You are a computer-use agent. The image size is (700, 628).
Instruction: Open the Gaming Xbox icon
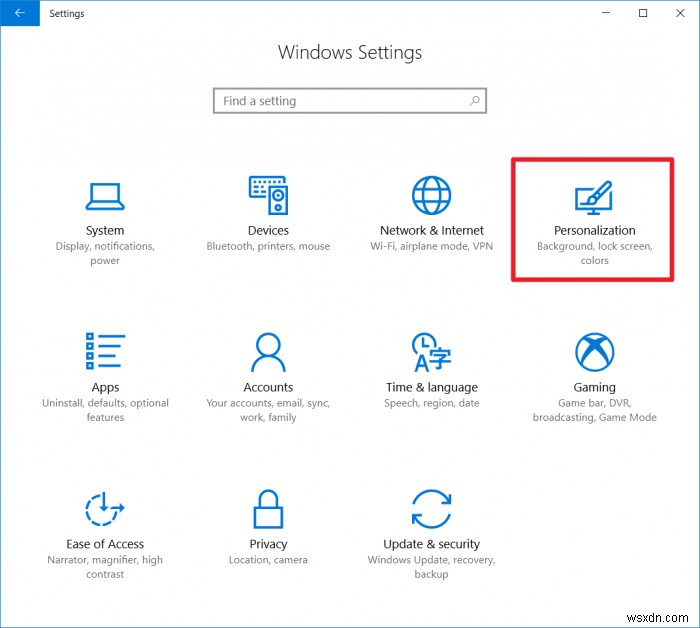pyautogui.click(x=595, y=352)
